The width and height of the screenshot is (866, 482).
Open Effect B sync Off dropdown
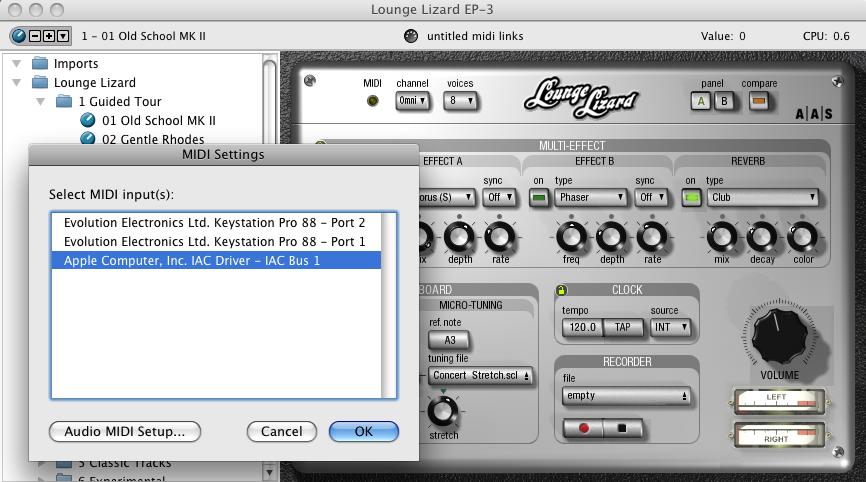pyautogui.click(x=652, y=197)
